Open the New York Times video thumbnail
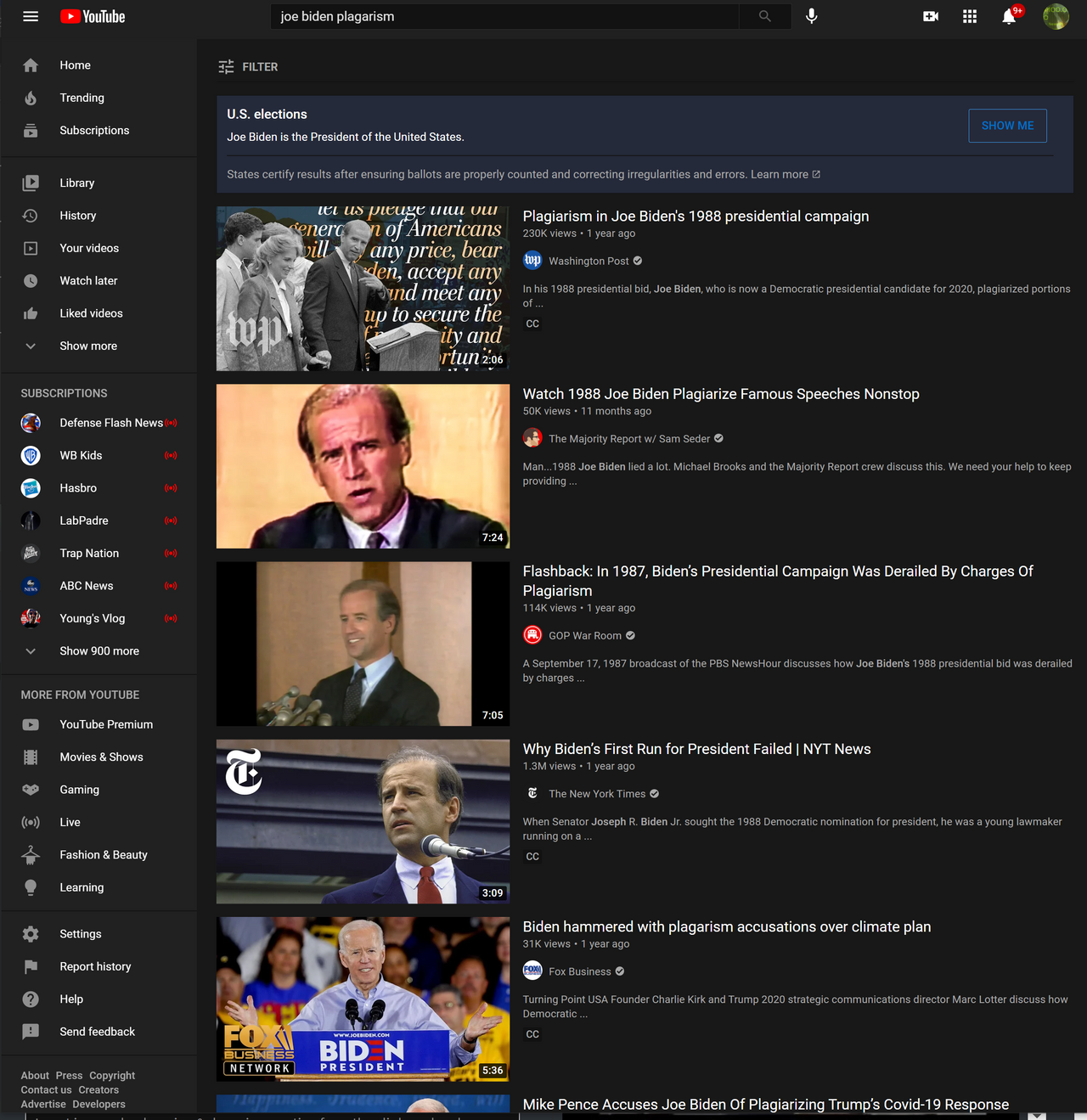This screenshot has height=1120, width=1087. (363, 821)
